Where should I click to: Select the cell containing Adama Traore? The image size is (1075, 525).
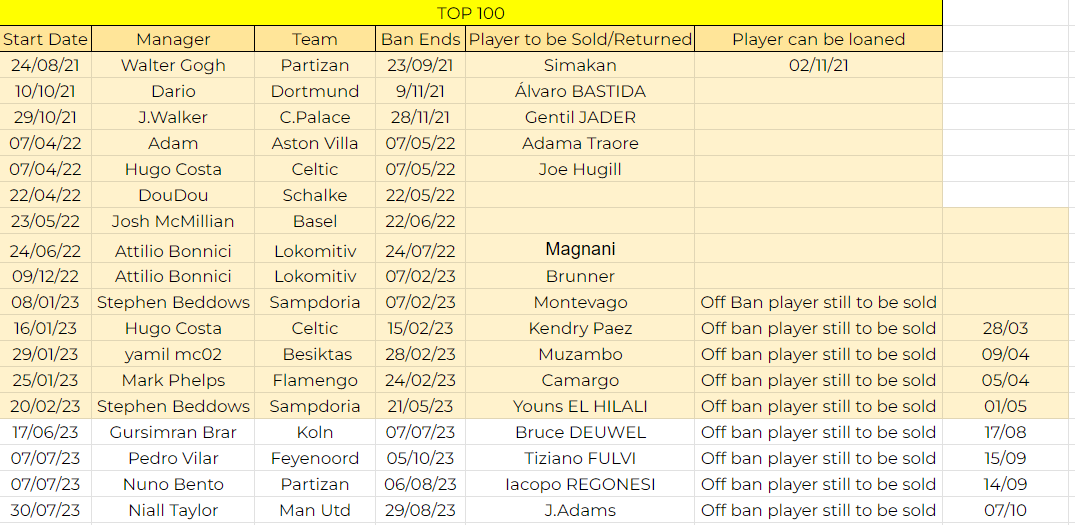pyautogui.click(x=580, y=143)
